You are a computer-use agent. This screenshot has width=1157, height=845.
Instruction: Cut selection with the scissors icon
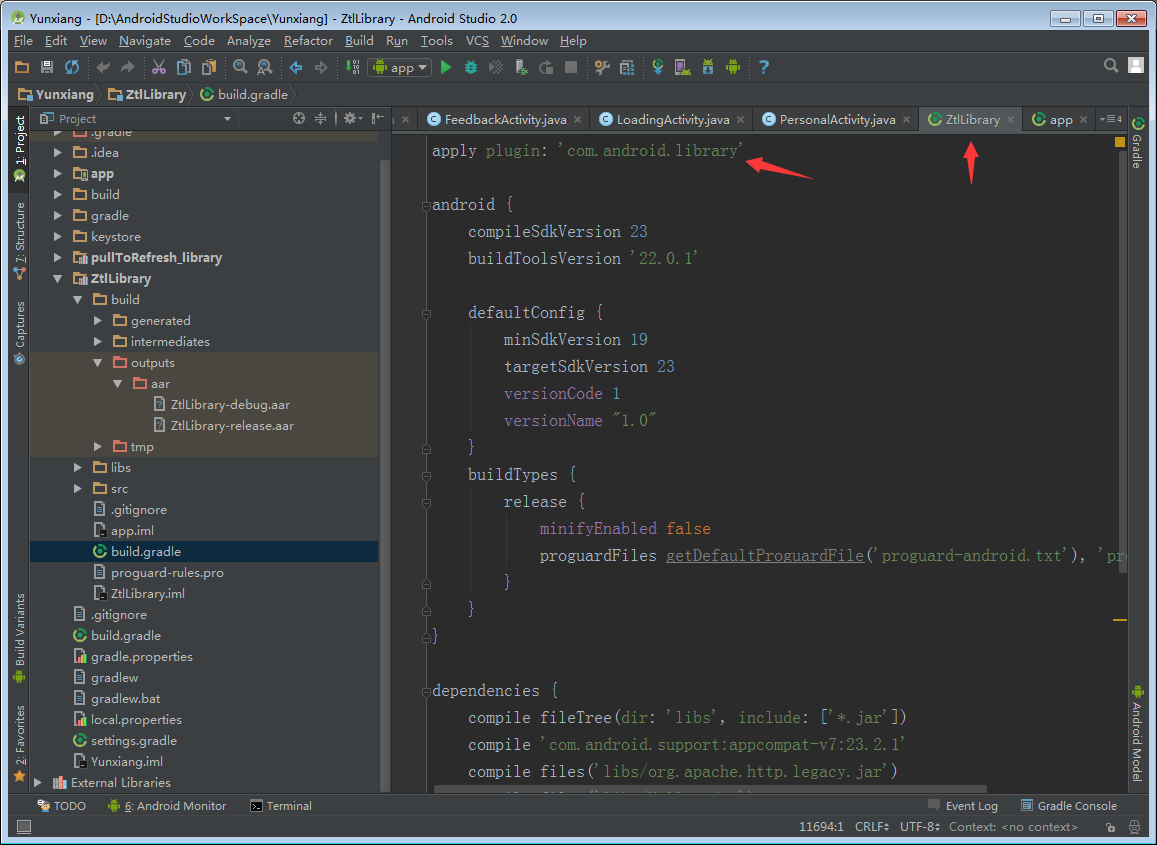(159, 67)
